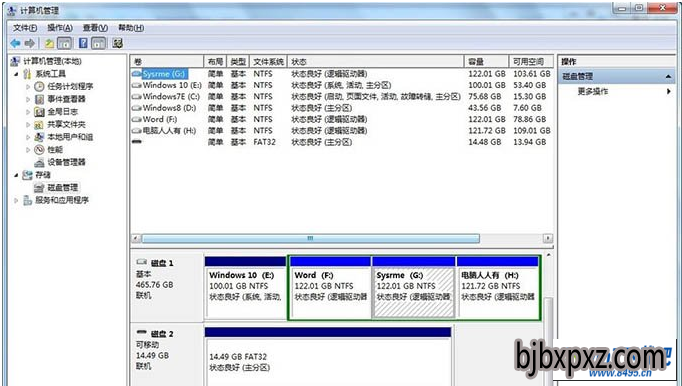The width and height of the screenshot is (682, 386).
Task: Open the 文件(F) menu
Action: (25, 28)
